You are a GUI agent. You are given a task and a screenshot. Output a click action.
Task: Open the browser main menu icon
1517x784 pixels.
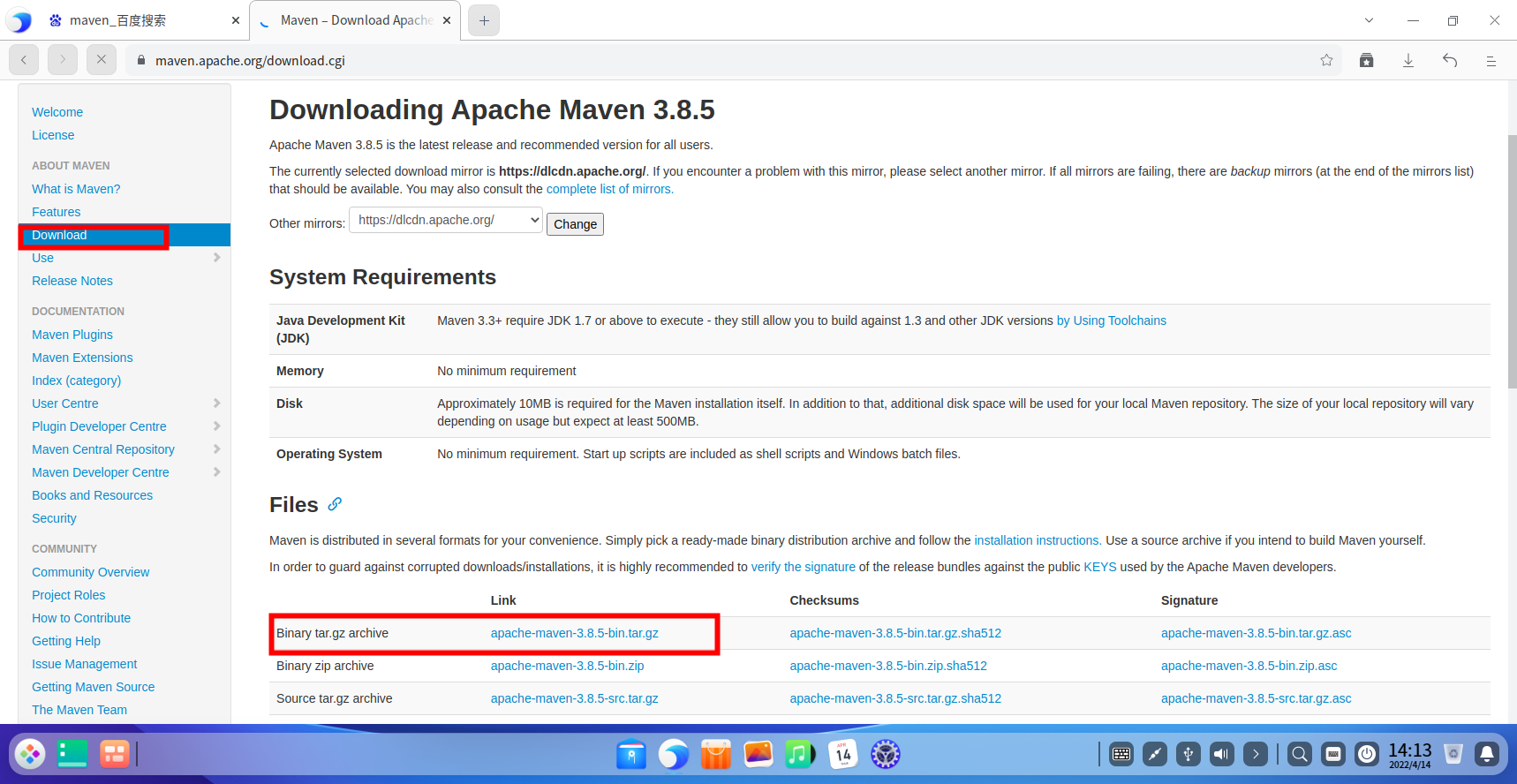point(1491,60)
